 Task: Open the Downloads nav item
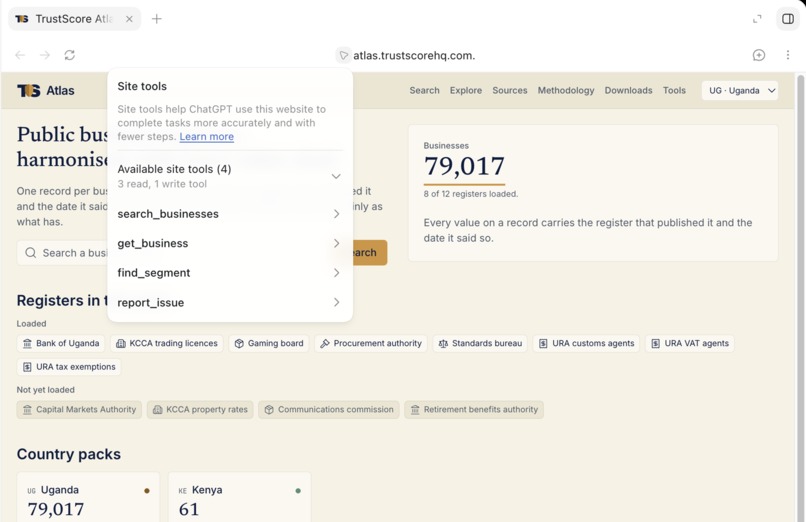click(628, 90)
